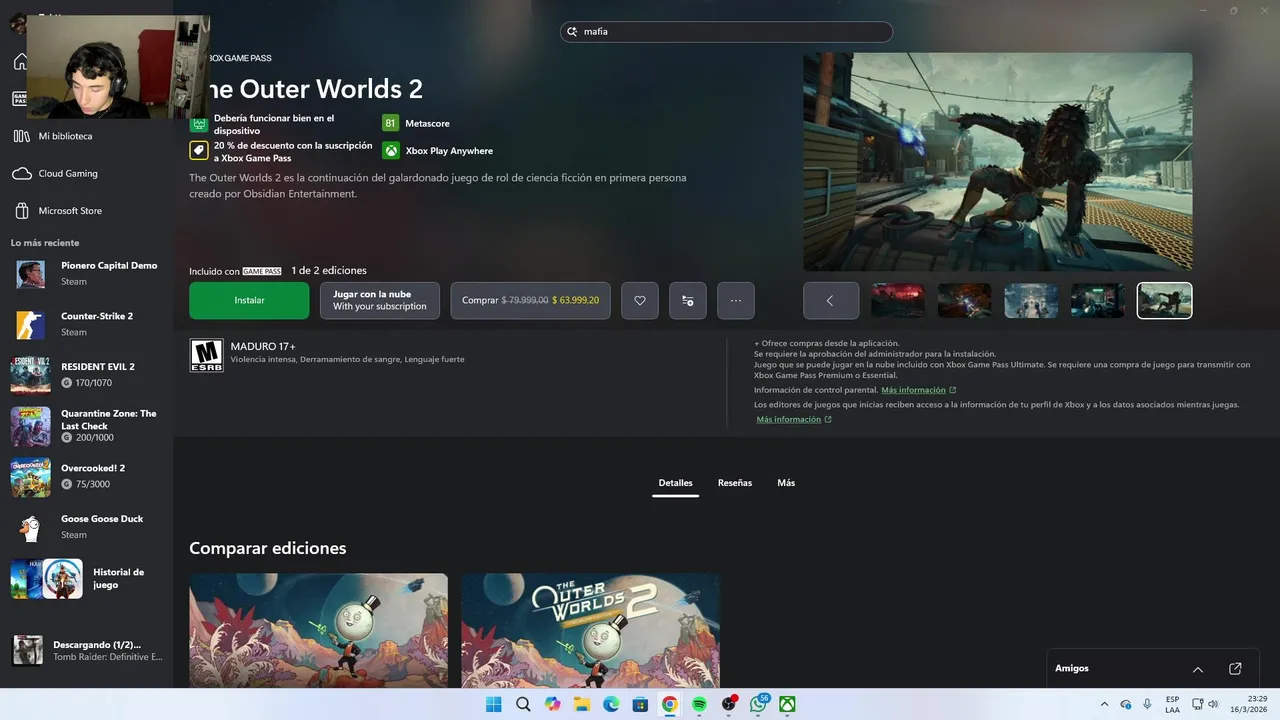This screenshot has width=1280, height=720.
Task: Select the second screenshot thumbnail
Action: tap(964, 300)
